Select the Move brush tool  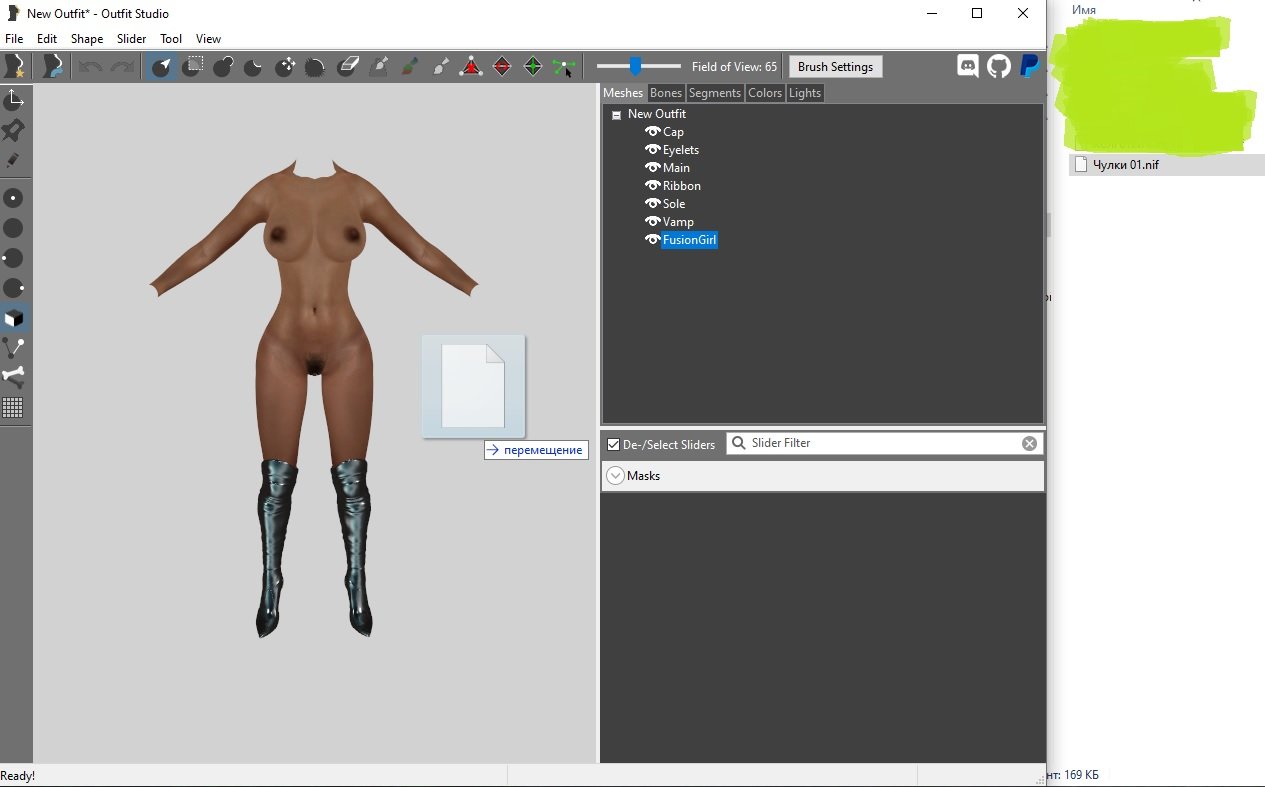click(285, 67)
